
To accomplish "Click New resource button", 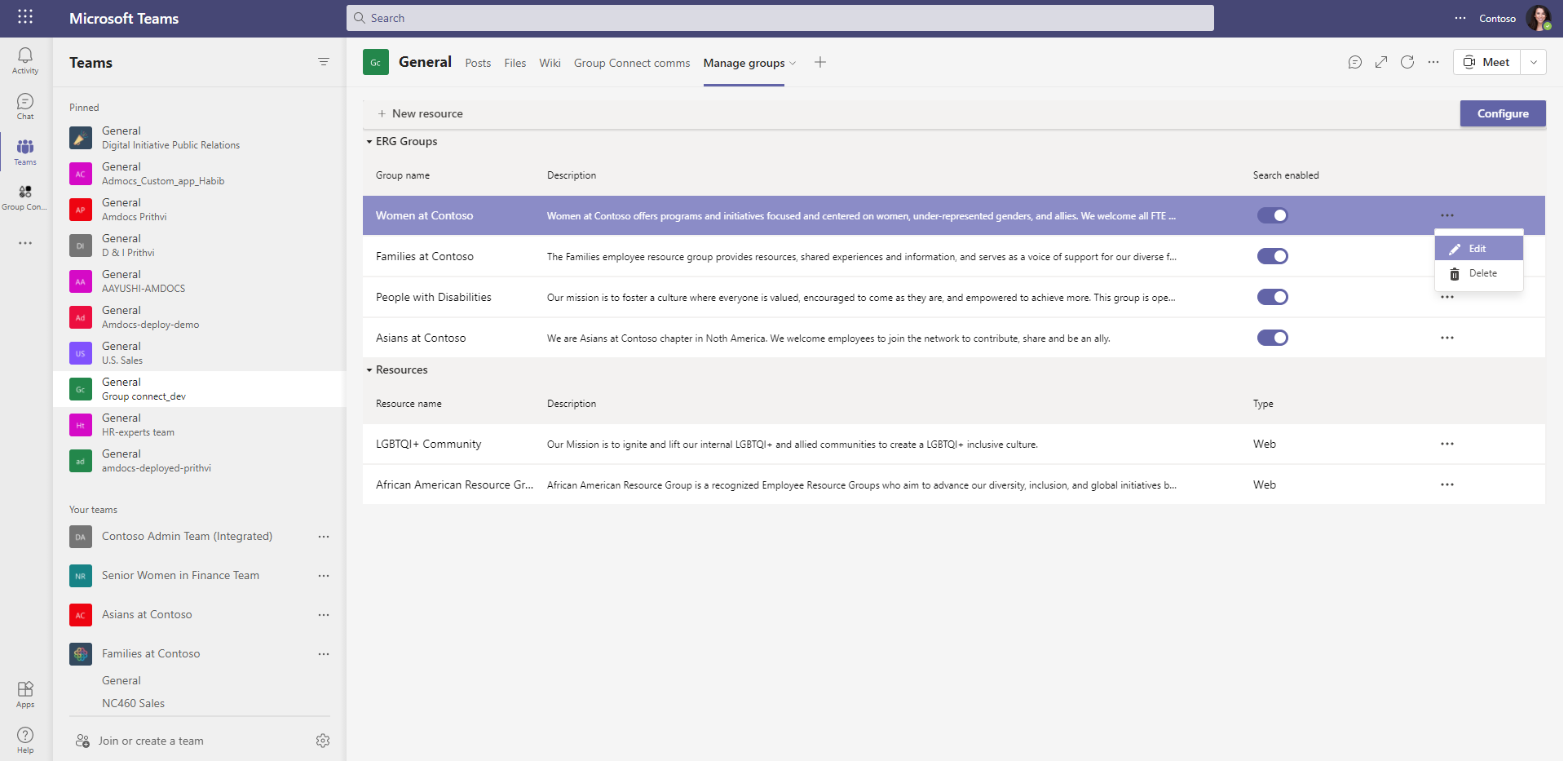I will 421,113.
